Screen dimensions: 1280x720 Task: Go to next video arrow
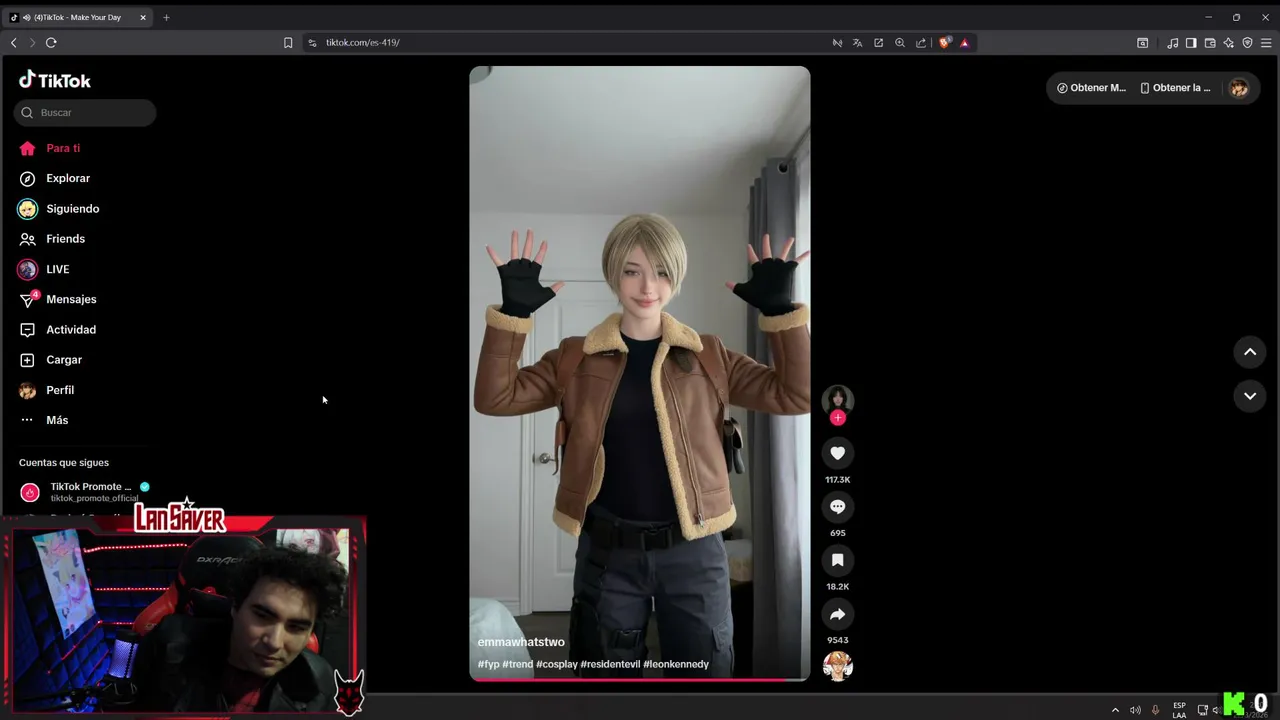1250,396
